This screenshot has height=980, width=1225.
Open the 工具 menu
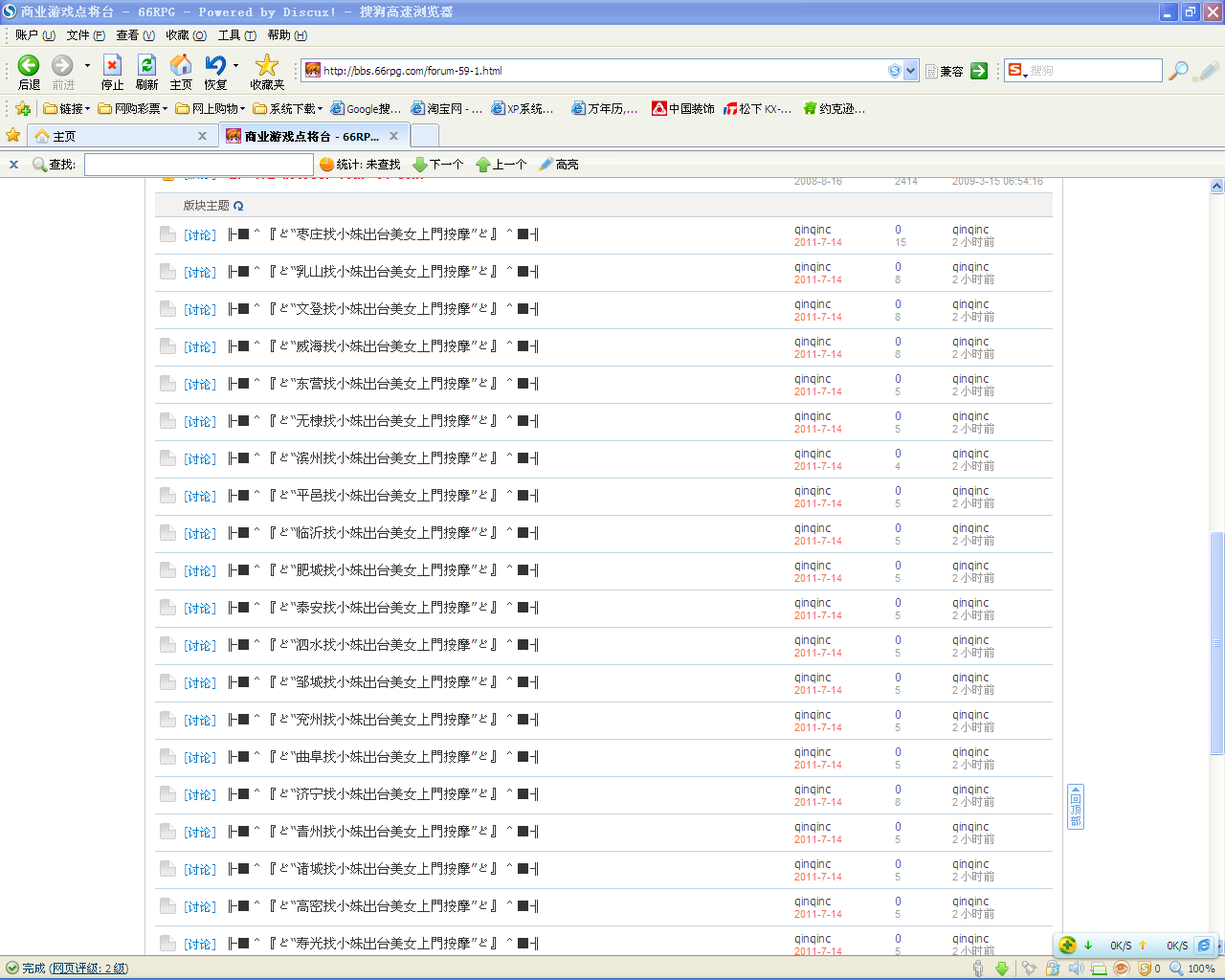pos(236,35)
